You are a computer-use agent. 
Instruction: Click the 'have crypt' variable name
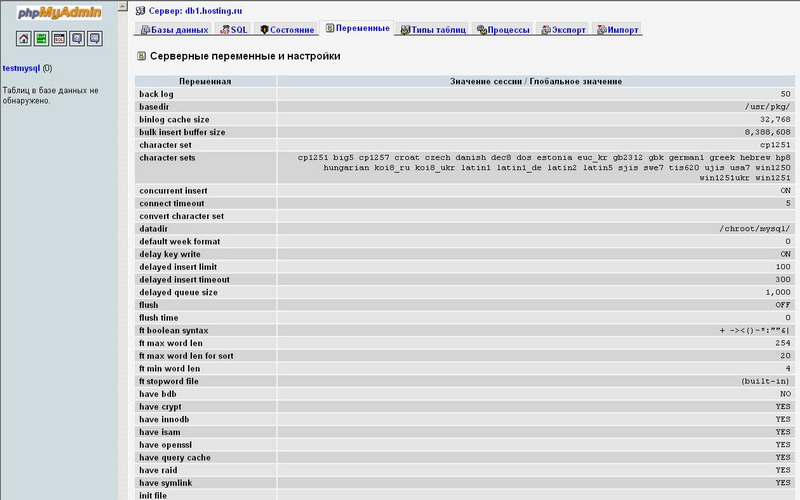click(160, 407)
